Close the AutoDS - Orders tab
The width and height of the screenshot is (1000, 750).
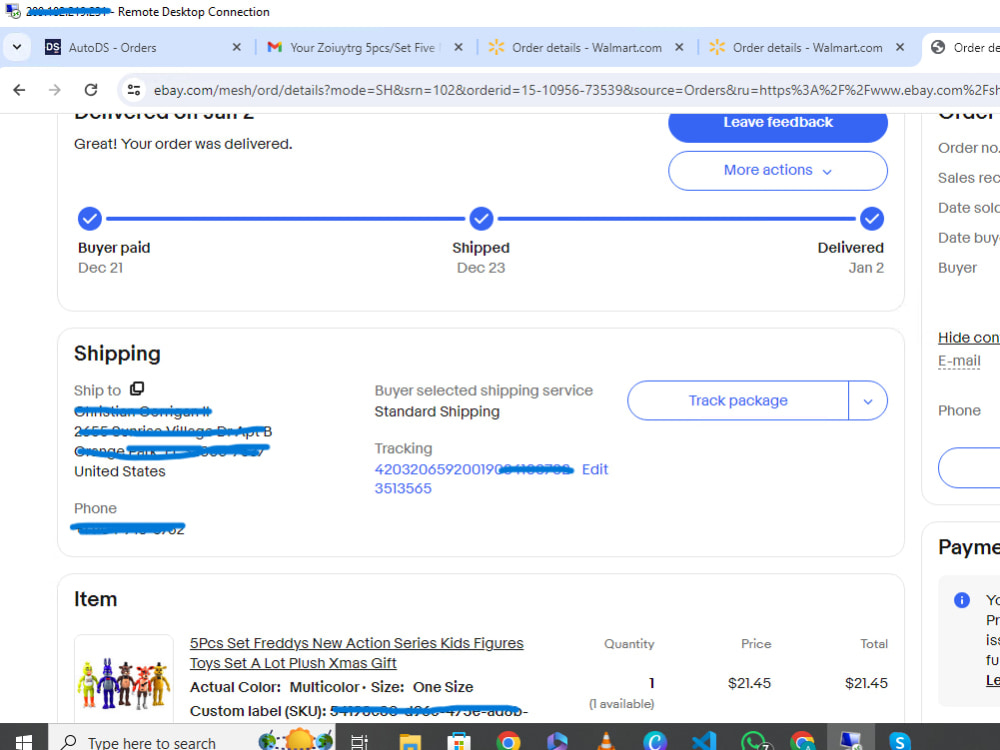tap(237, 47)
